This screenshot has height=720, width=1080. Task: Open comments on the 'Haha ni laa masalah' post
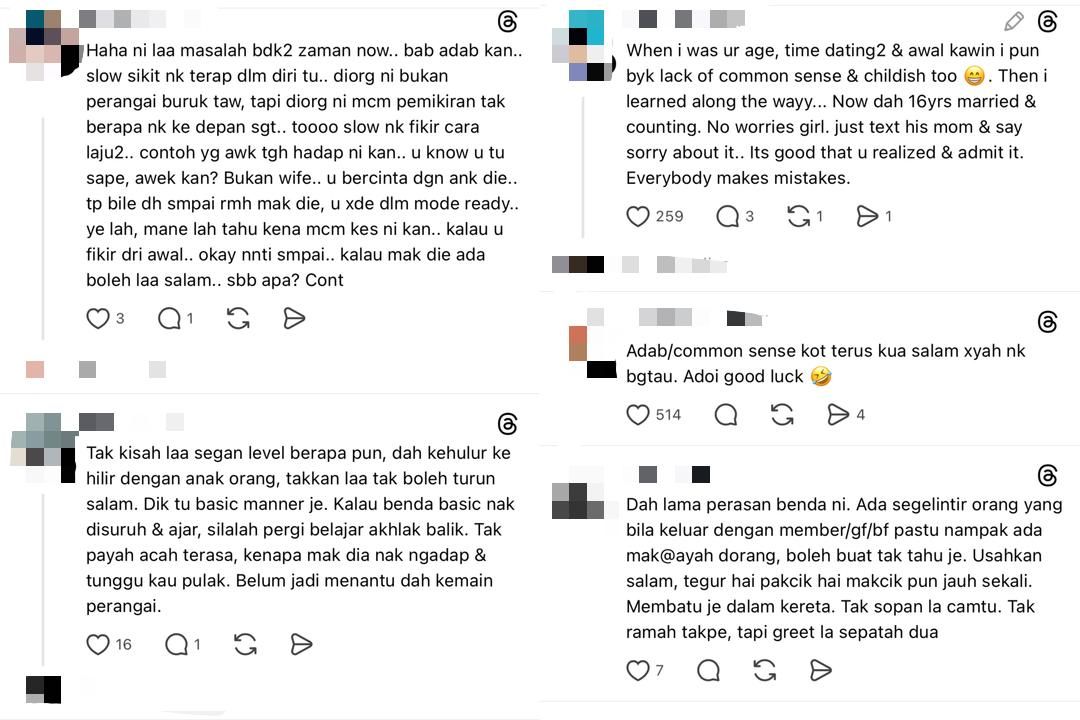click(169, 318)
